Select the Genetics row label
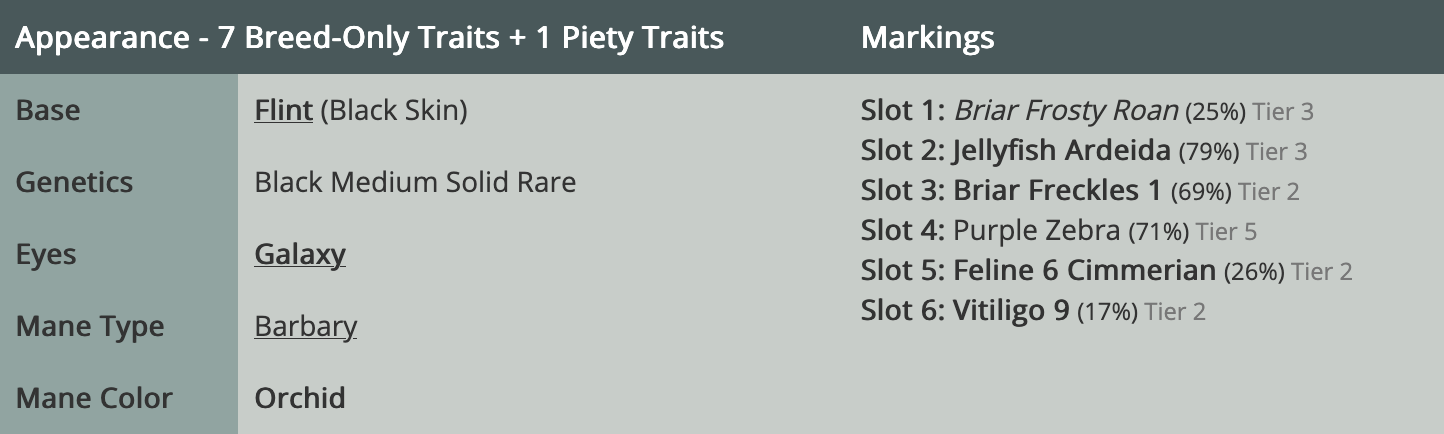The width and height of the screenshot is (1444, 434). pos(74,182)
